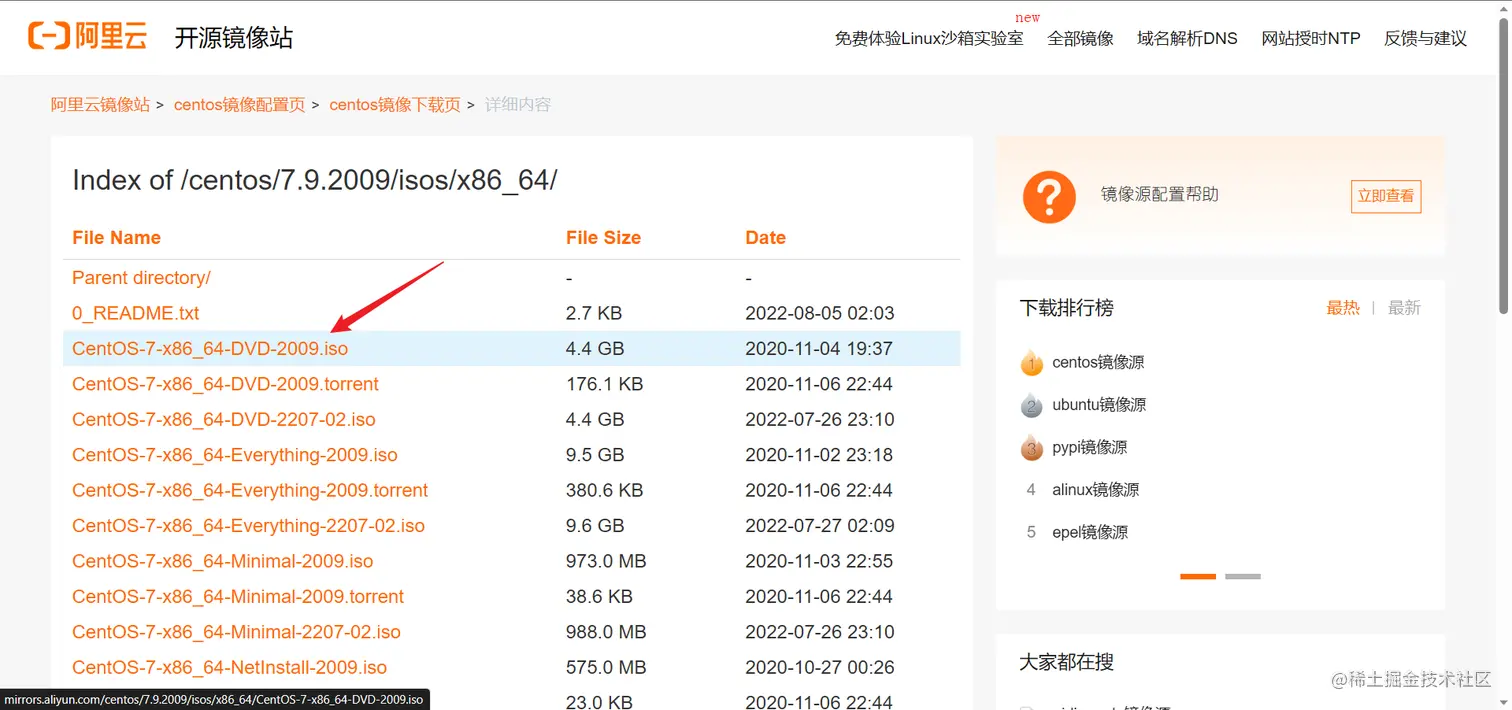Click the date 2020-11-04 19:37
The height and width of the screenshot is (710, 1512).
tap(819, 349)
